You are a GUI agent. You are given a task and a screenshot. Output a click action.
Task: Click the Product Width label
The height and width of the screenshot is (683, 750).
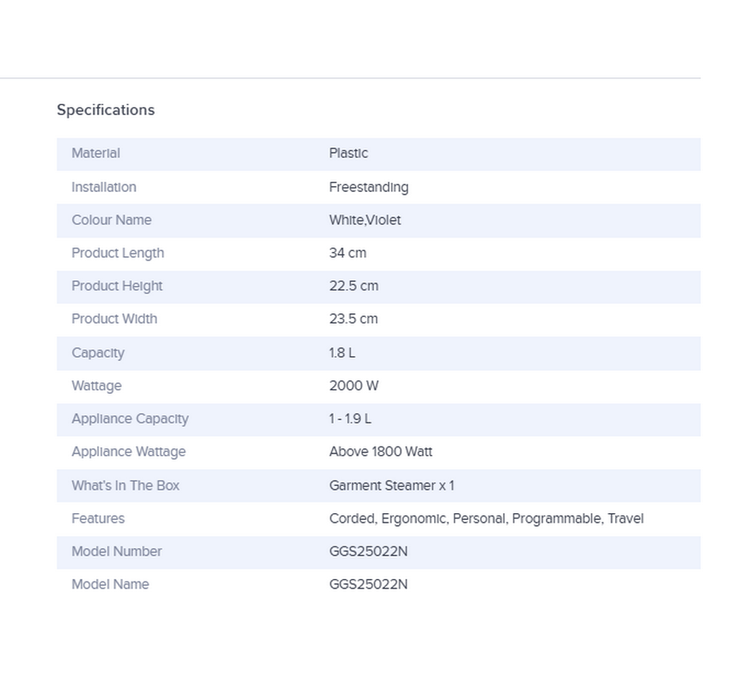click(x=114, y=319)
